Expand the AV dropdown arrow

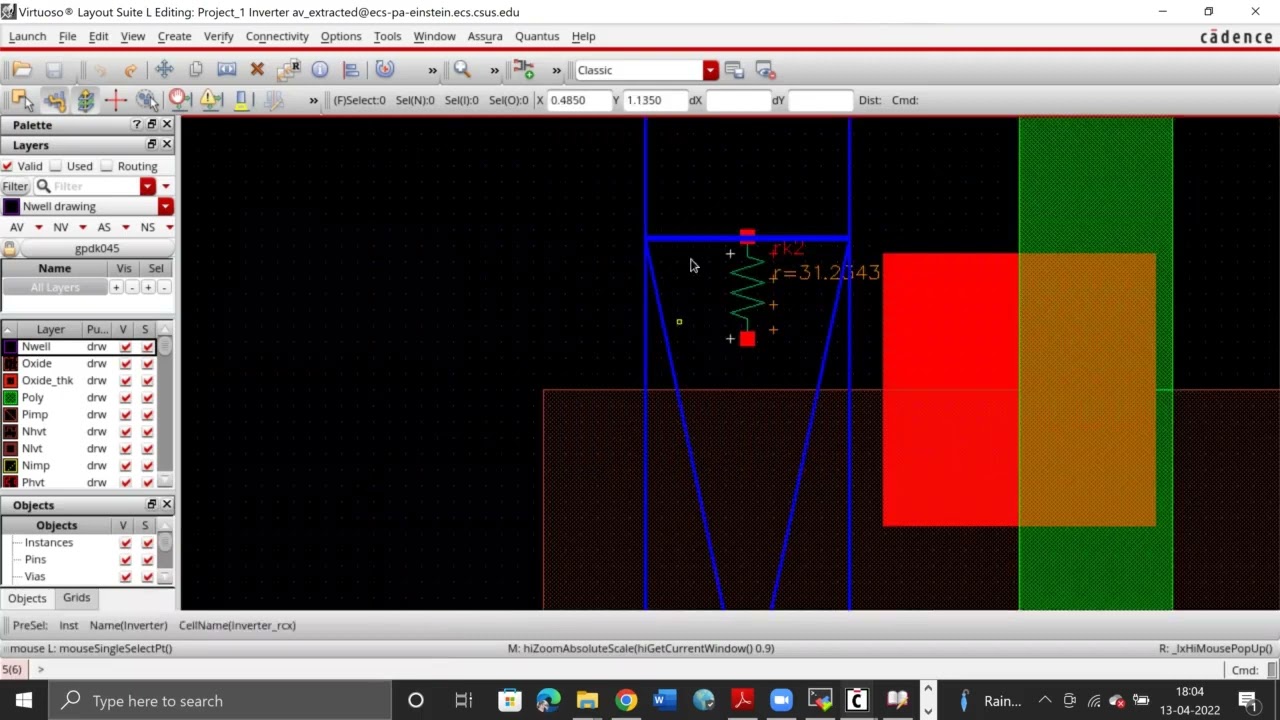[38, 228]
